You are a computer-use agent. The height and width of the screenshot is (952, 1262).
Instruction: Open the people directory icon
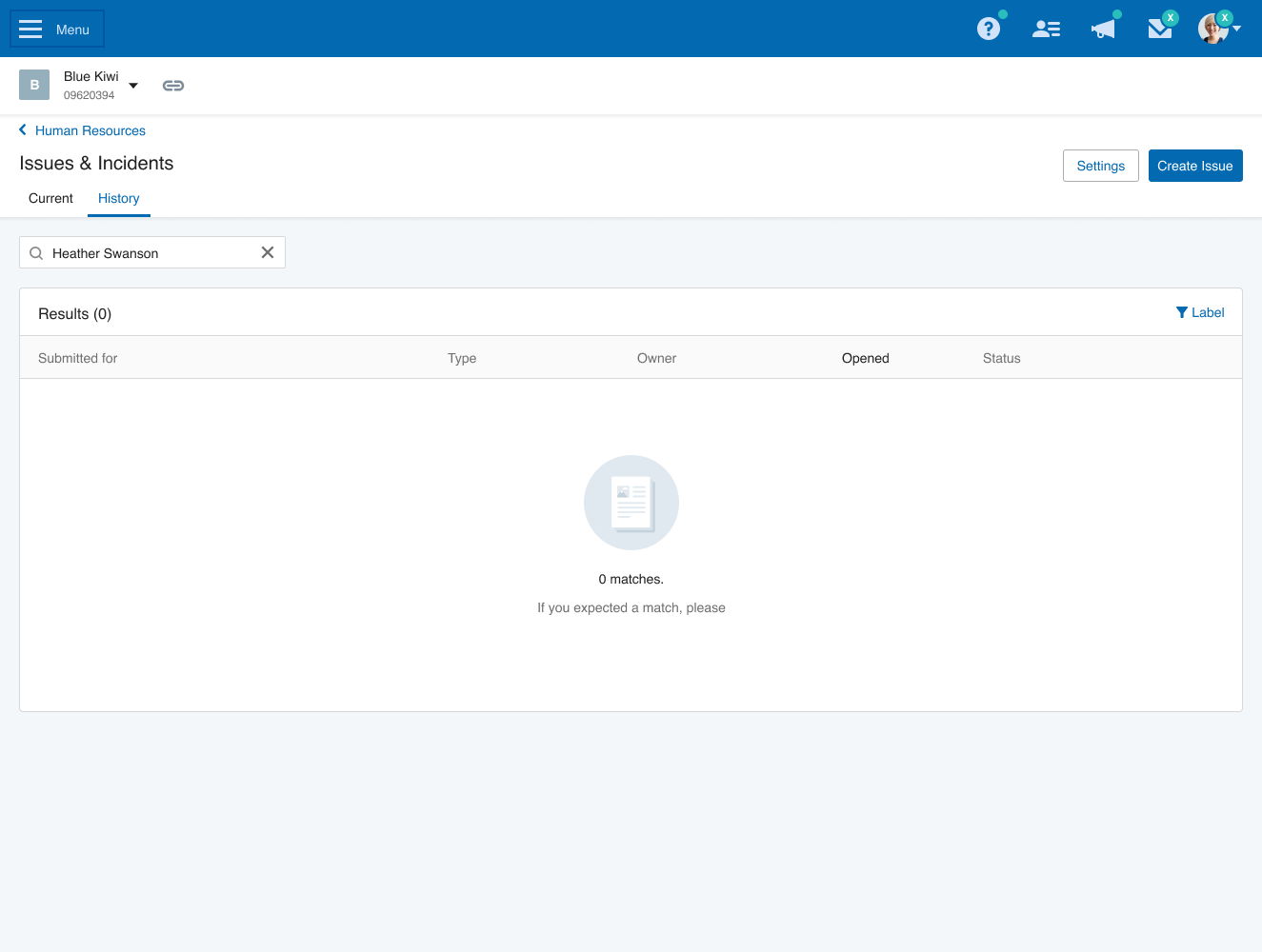(1046, 30)
